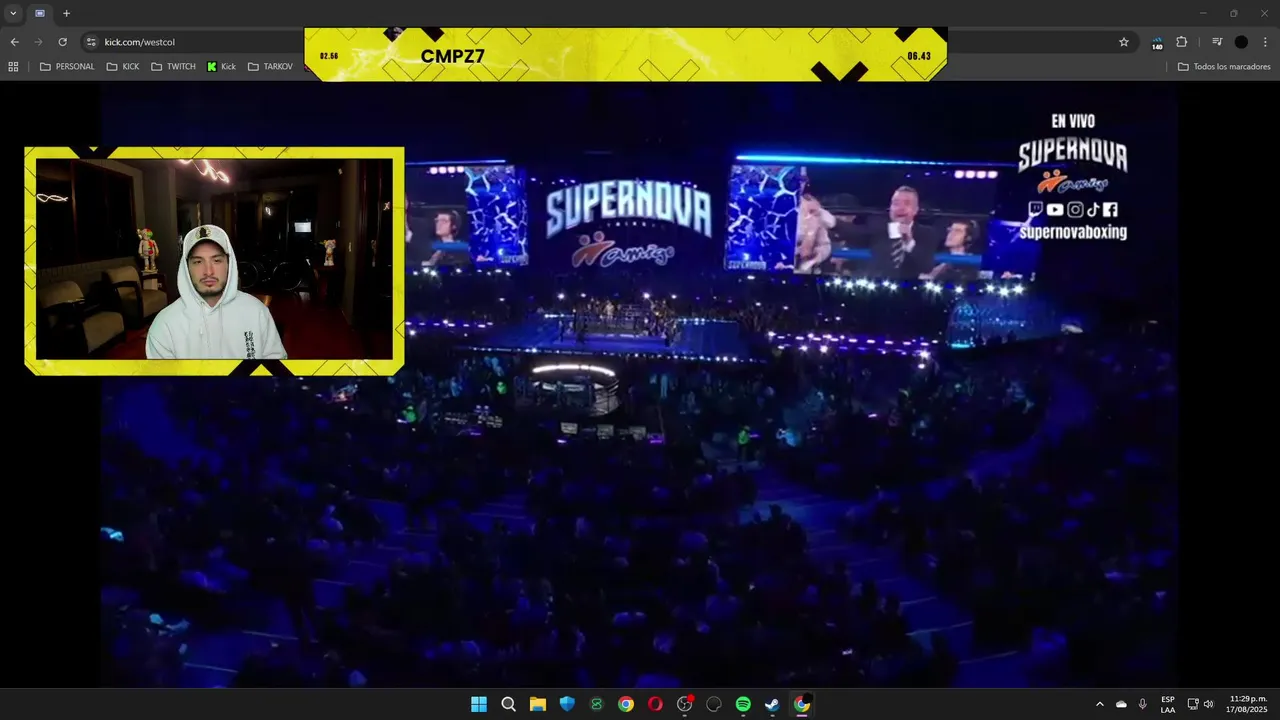The width and height of the screenshot is (1280, 720).
Task: Open Todos los marcadores folder
Action: pos(1224,67)
